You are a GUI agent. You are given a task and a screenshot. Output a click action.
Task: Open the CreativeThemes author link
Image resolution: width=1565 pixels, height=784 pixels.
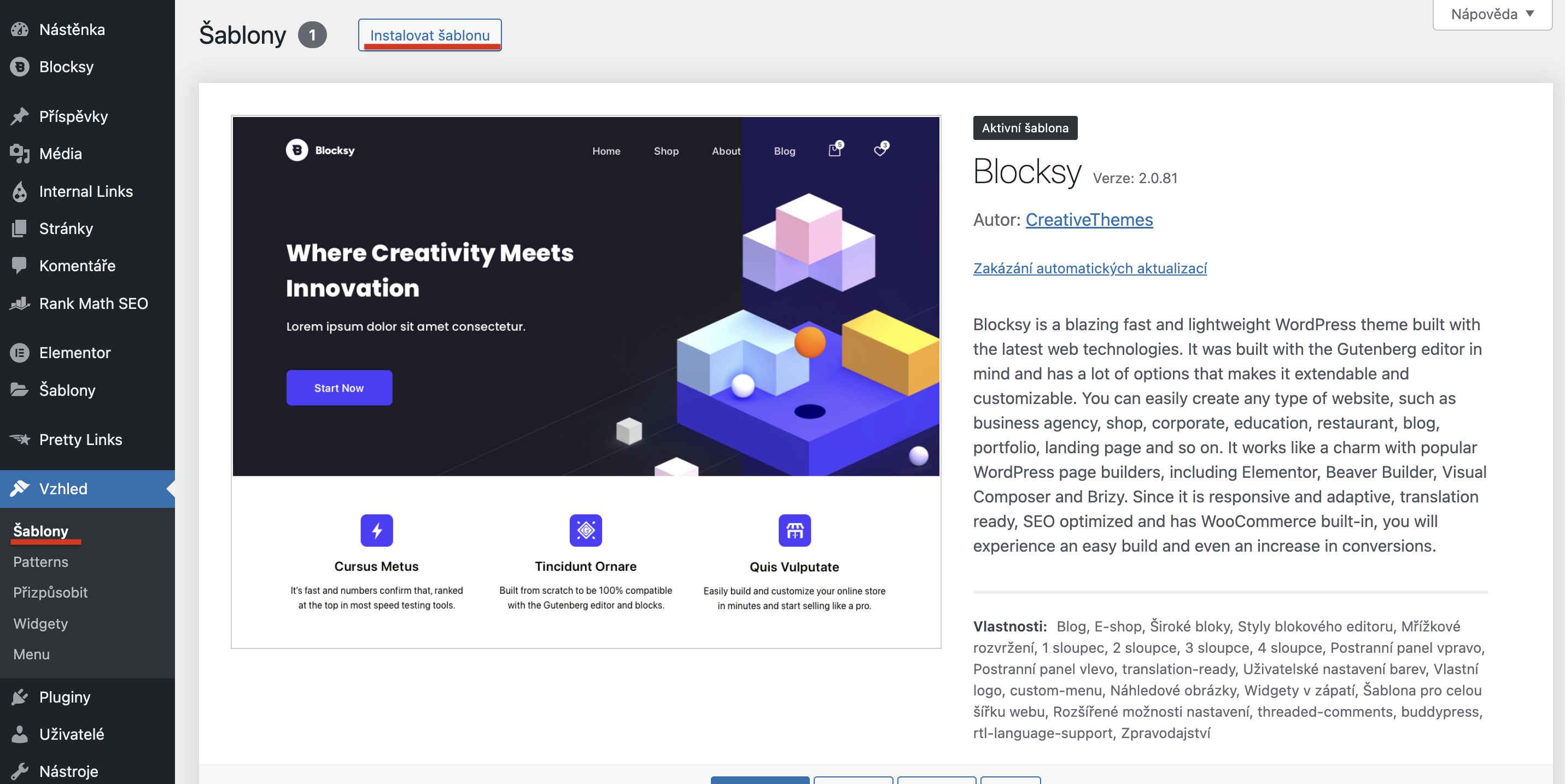coord(1089,219)
